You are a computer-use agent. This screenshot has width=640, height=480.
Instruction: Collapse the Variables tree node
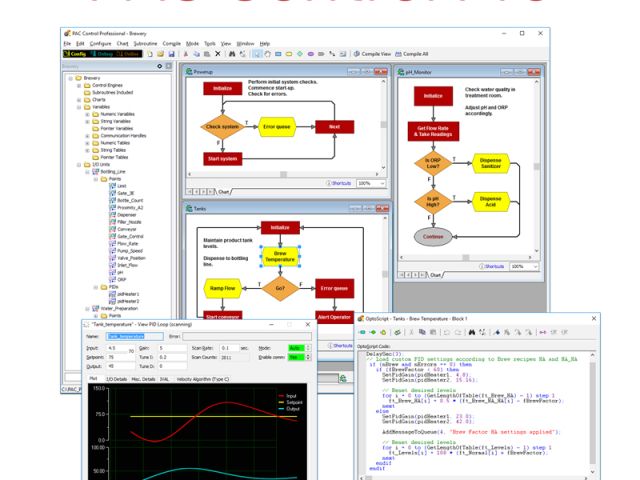[x=77, y=109]
